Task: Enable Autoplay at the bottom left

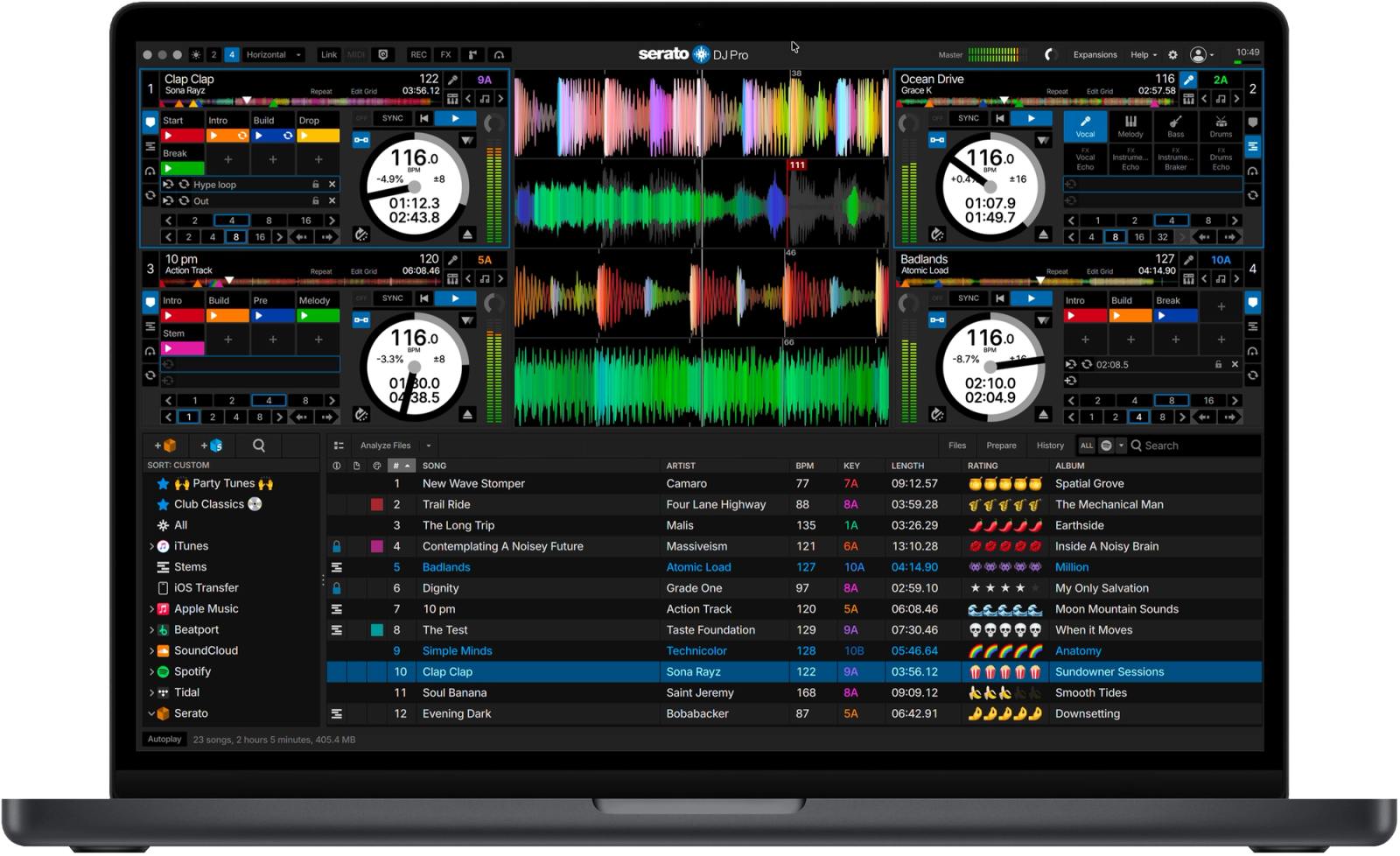Action: (x=164, y=740)
